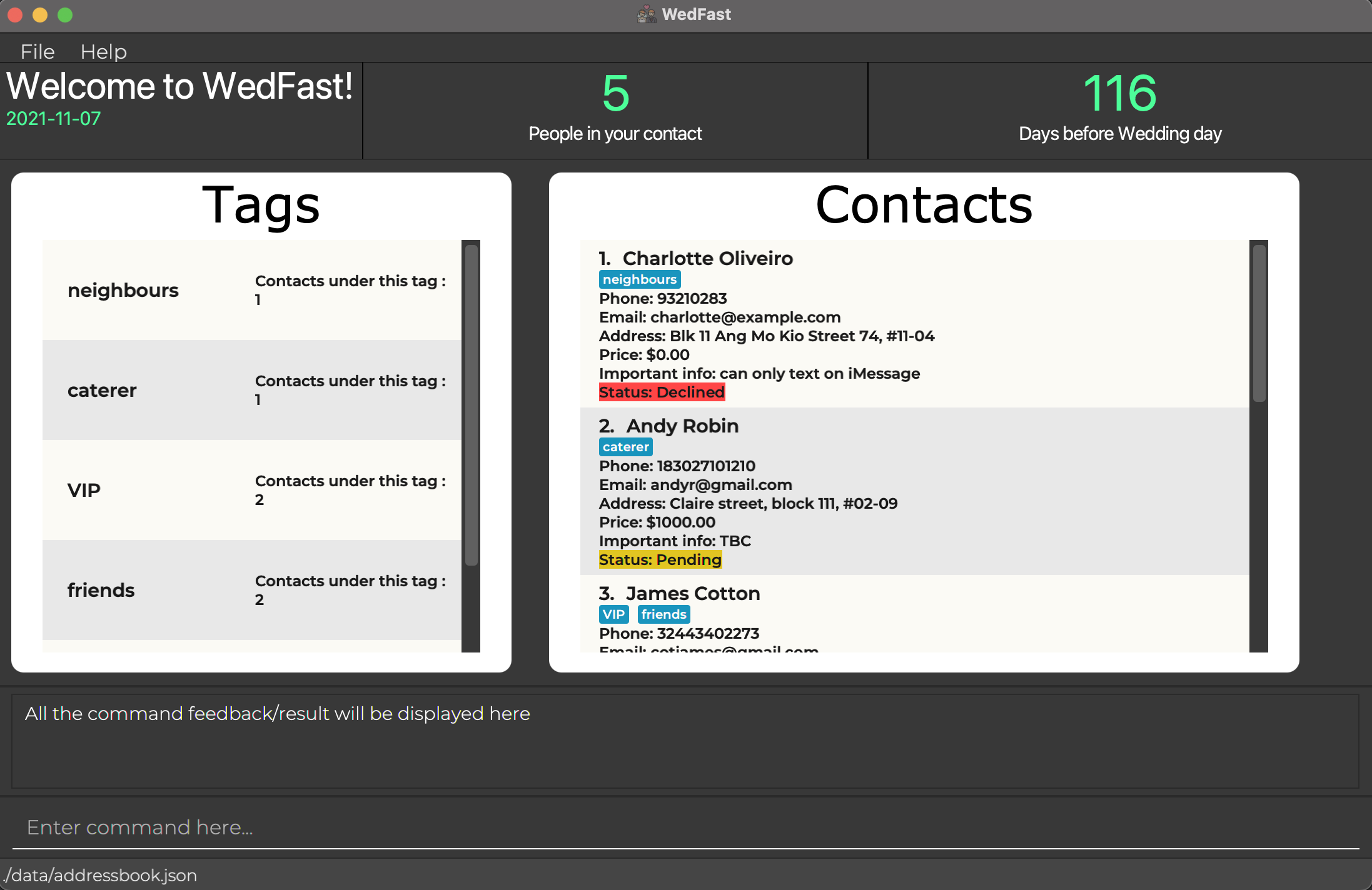This screenshot has height=890, width=1372.
Task: Click the Contacts panel heading
Action: point(924,205)
